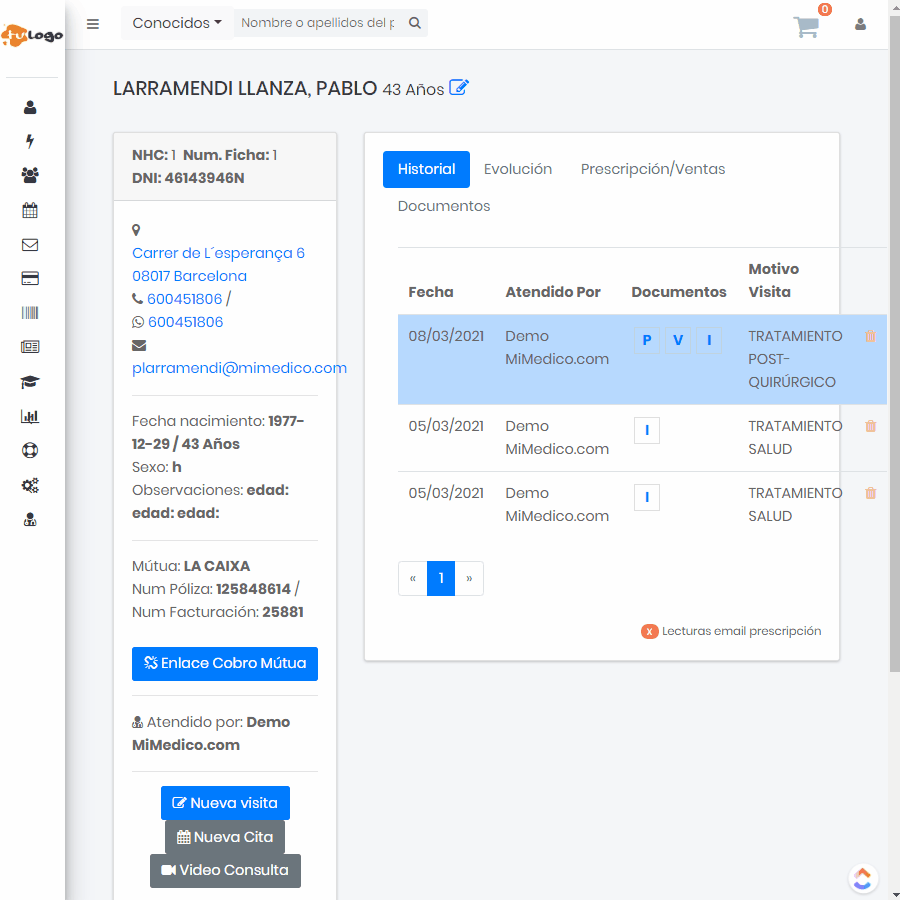Open the user account icon
900x900 pixels.
tap(860, 24)
